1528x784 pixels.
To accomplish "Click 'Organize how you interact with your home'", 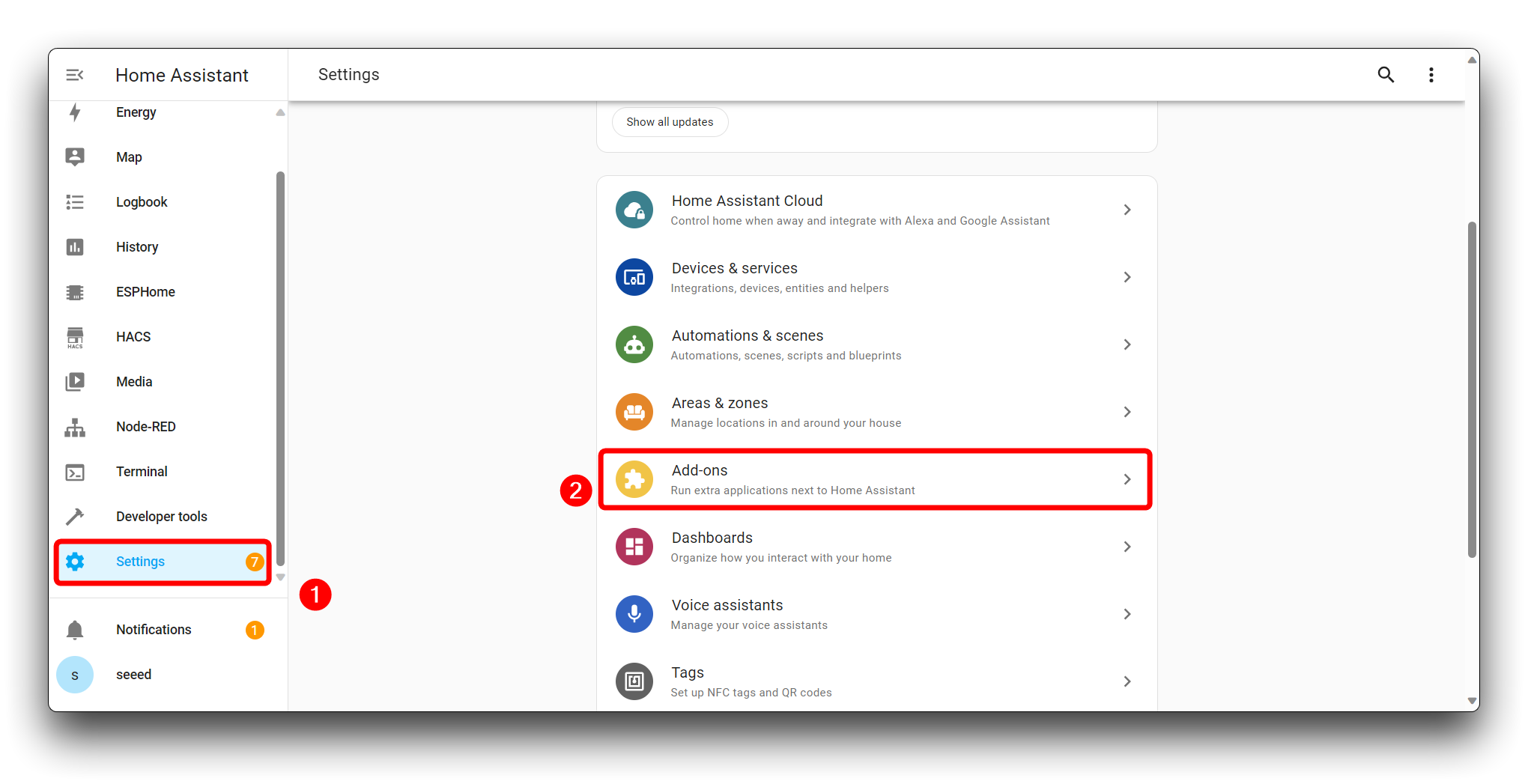I will click(781, 558).
